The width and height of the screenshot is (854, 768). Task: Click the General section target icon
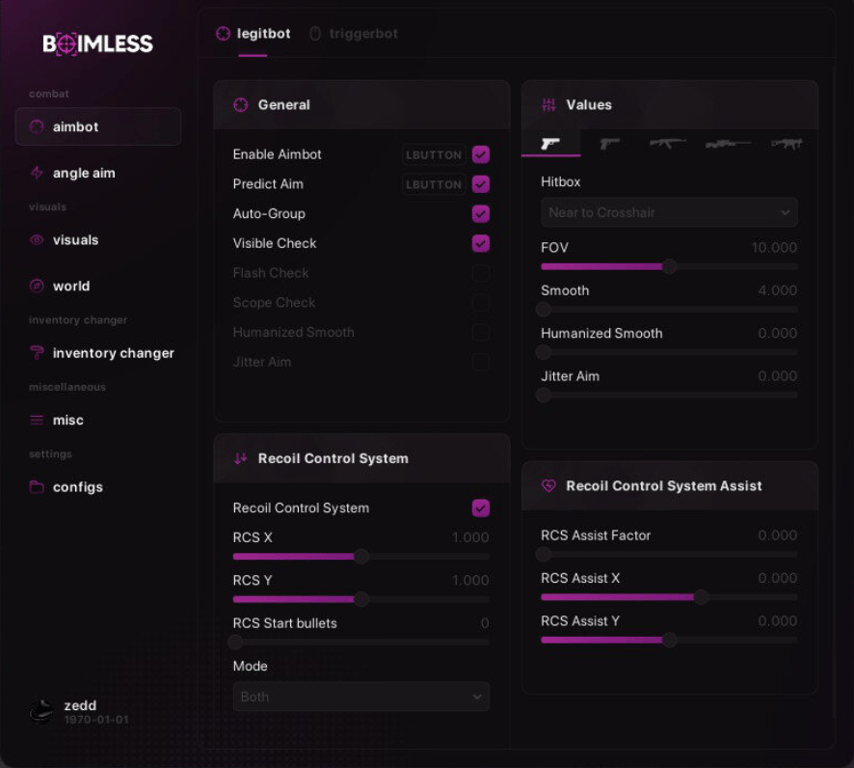[241, 105]
